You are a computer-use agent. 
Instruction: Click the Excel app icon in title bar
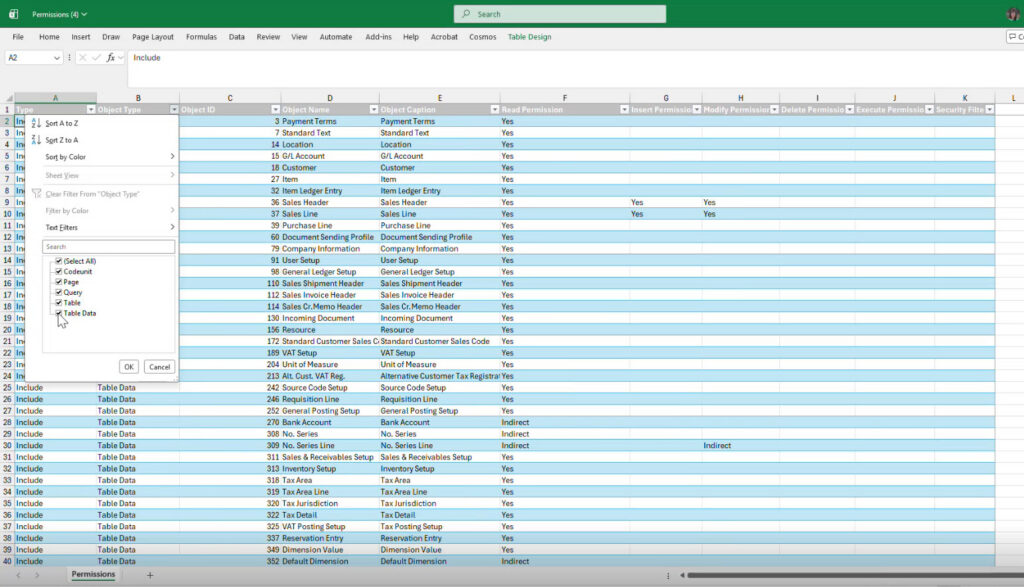13,14
